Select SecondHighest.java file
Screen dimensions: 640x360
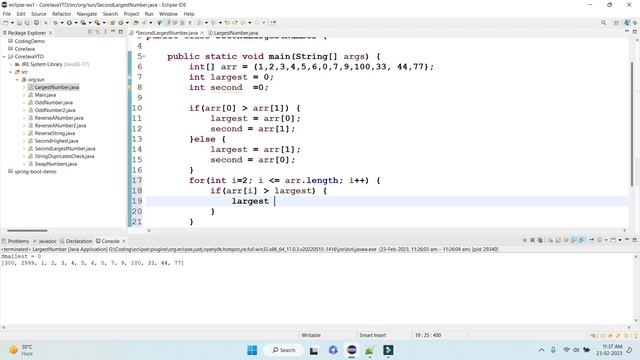53,141
